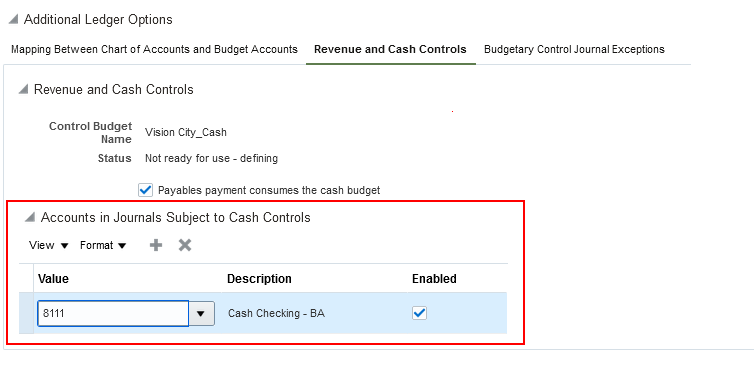This screenshot has width=754, height=365.
Task: Open the Value dropdown arrow for 8111
Action: [201, 314]
